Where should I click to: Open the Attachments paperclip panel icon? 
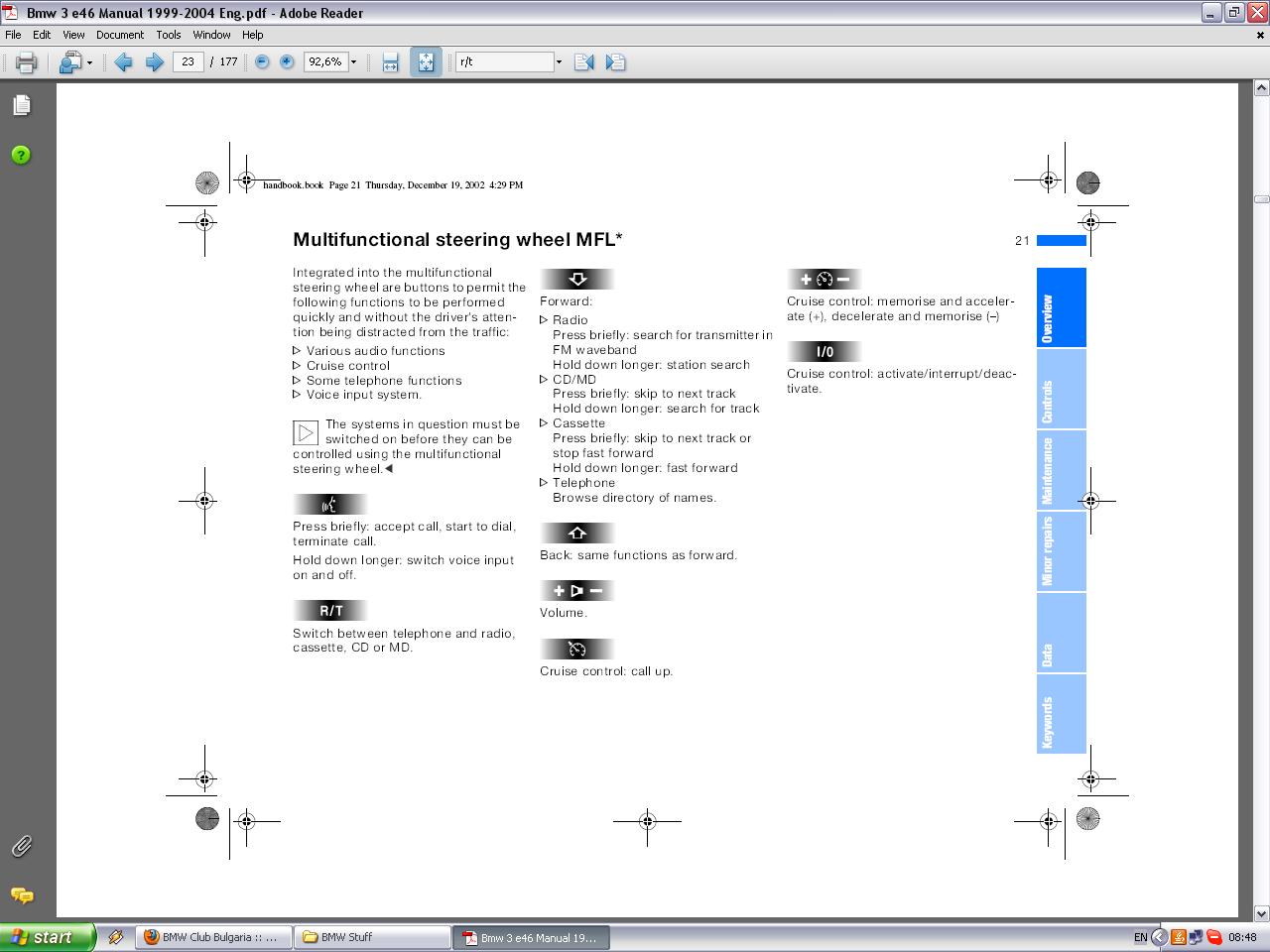point(21,846)
